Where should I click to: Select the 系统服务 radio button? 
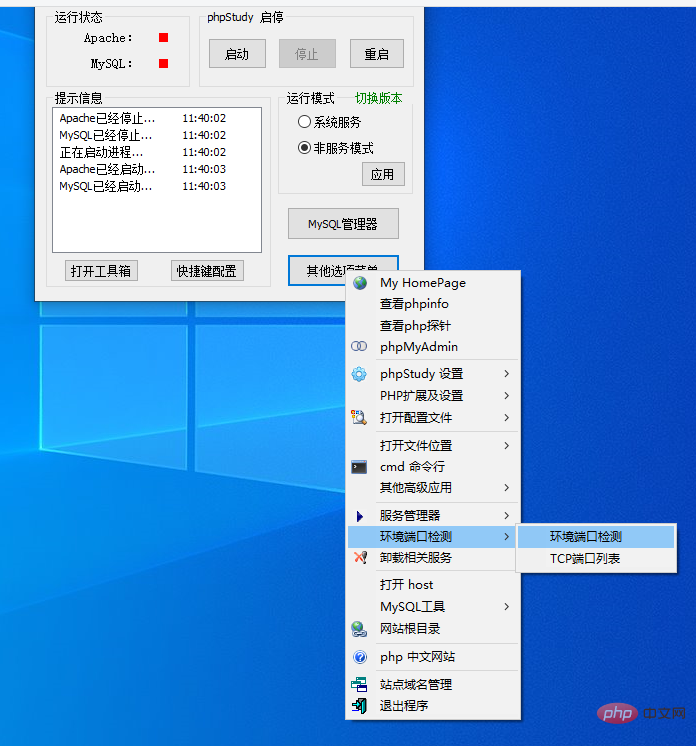[304, 122]
